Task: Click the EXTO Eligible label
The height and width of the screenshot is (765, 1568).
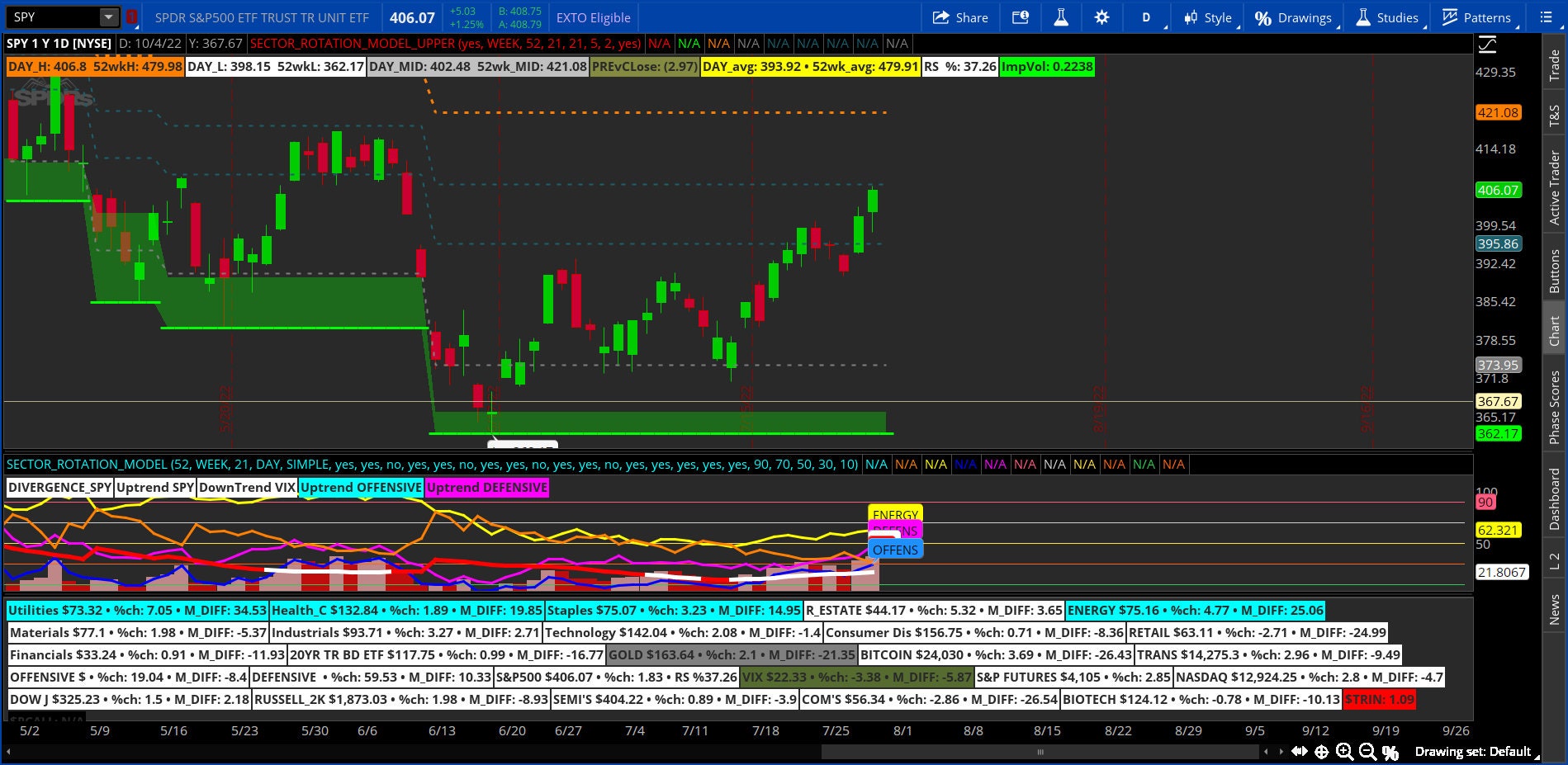Action: coord(593,17)
